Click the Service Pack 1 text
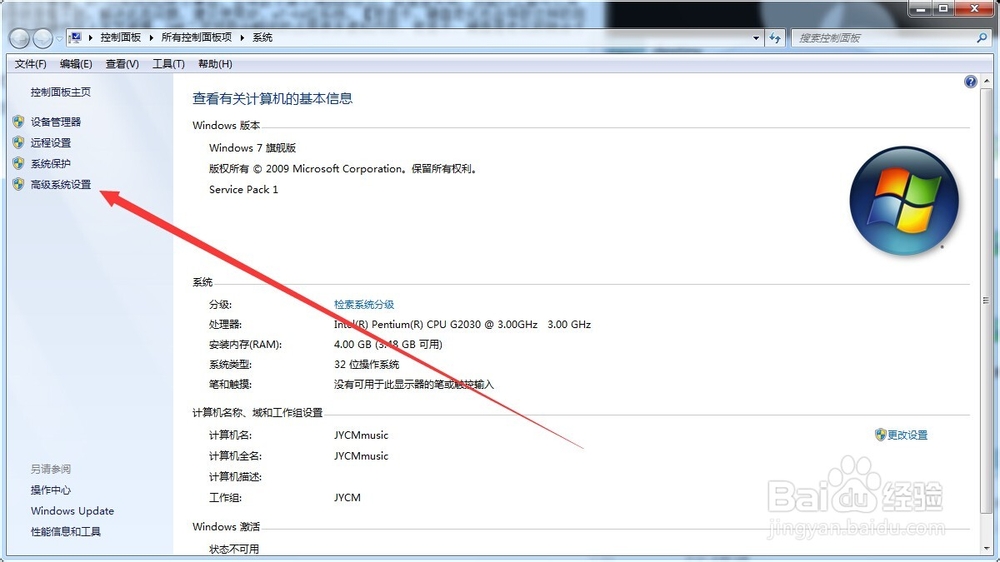The height and width of the screenshot is (562, 1000). point(244,189)
